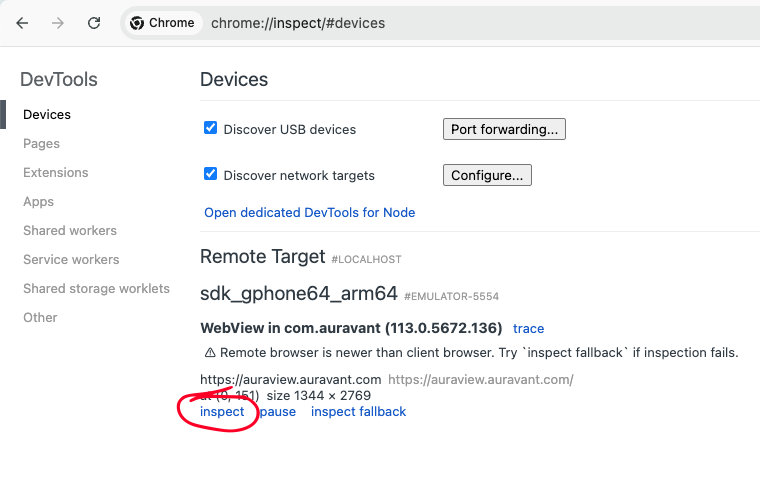Open the Configure network targets dialog
Screen dimensions: 760x488
[487, 175]
